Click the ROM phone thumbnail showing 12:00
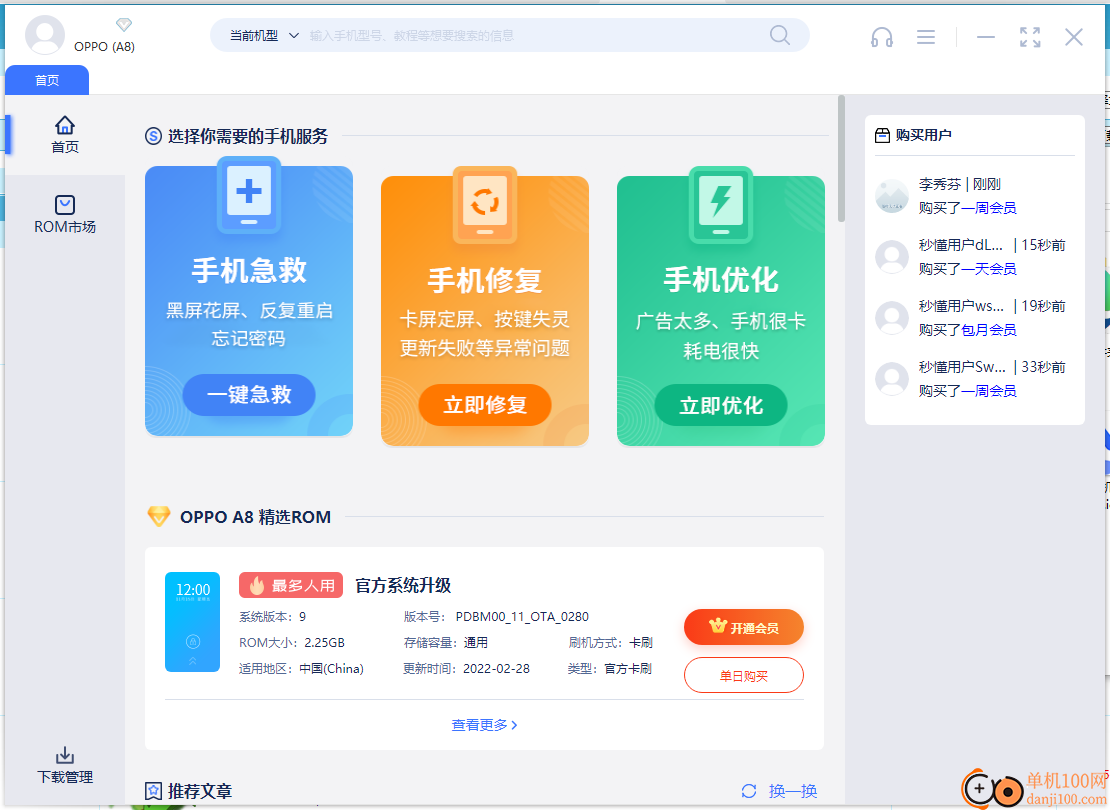Image resolution: width=1110 pixels, height=810 pixels. [x=193, y=622]
